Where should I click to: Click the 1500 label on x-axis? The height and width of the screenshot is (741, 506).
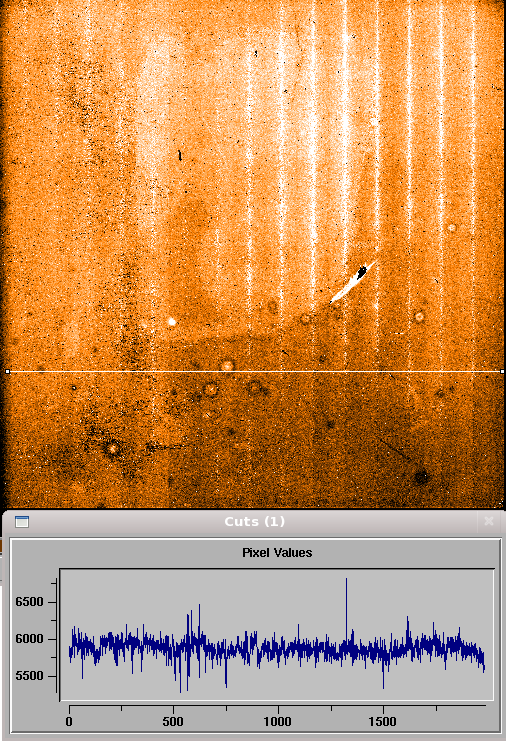[382, 722]
